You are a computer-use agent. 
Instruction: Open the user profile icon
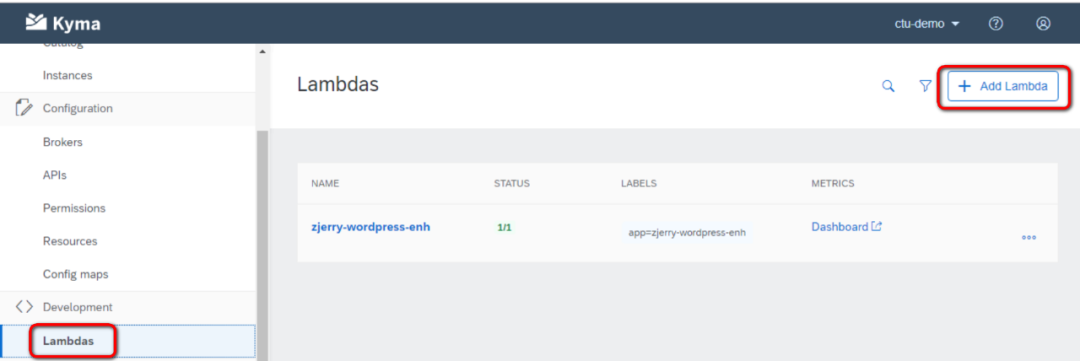(x=1043, y=23)
